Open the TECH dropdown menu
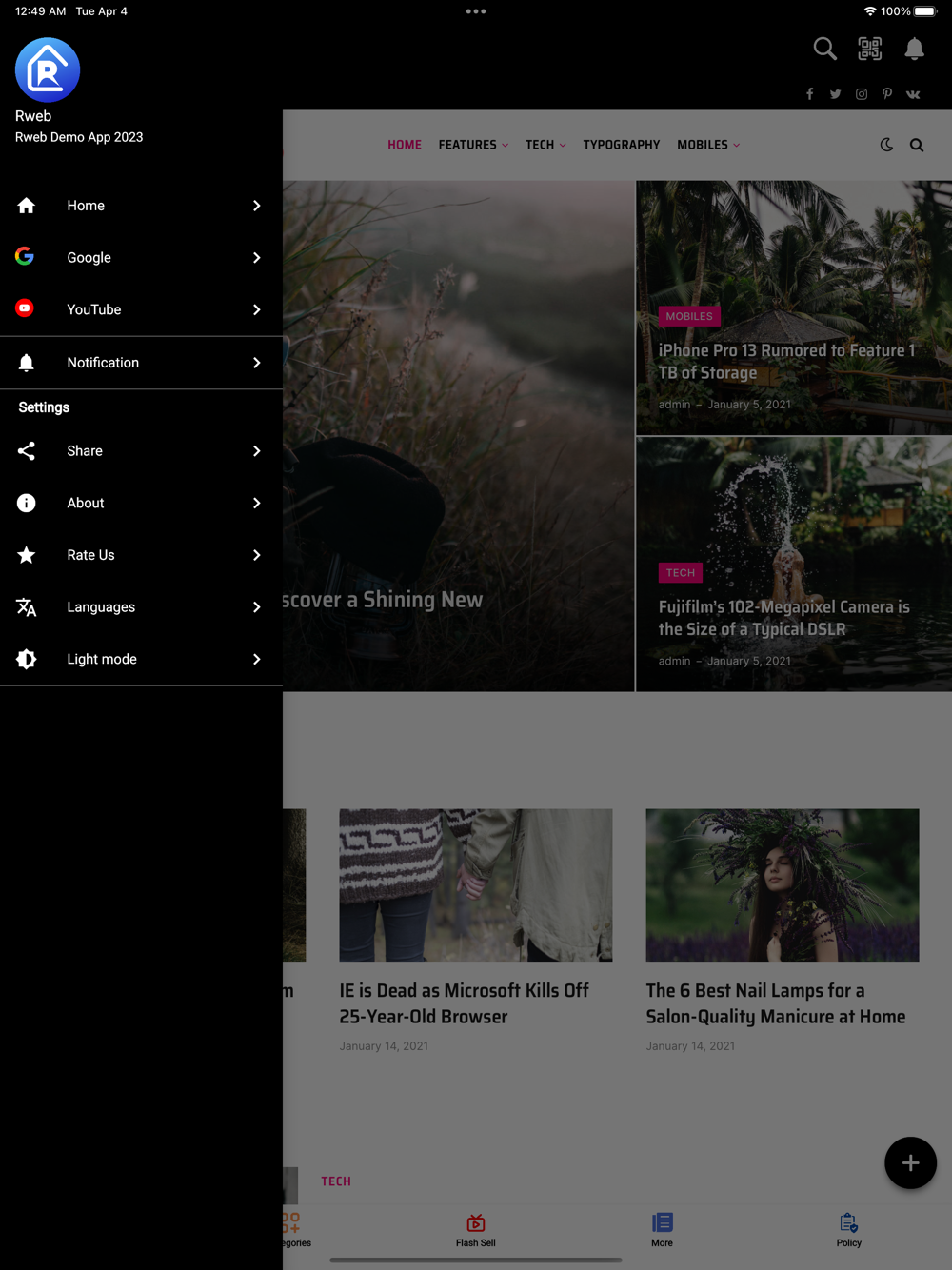 pos(545,145)
